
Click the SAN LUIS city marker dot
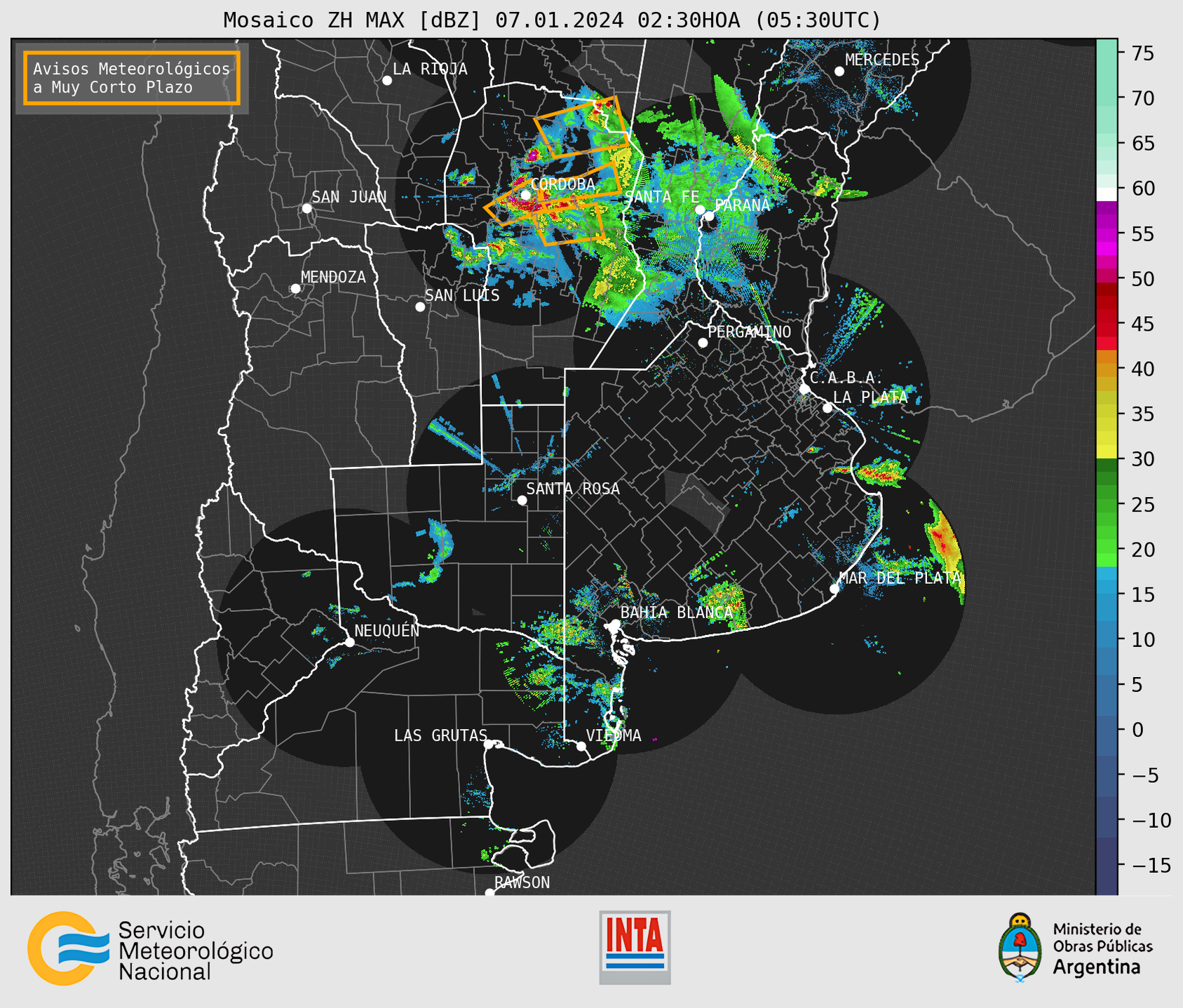420,307
